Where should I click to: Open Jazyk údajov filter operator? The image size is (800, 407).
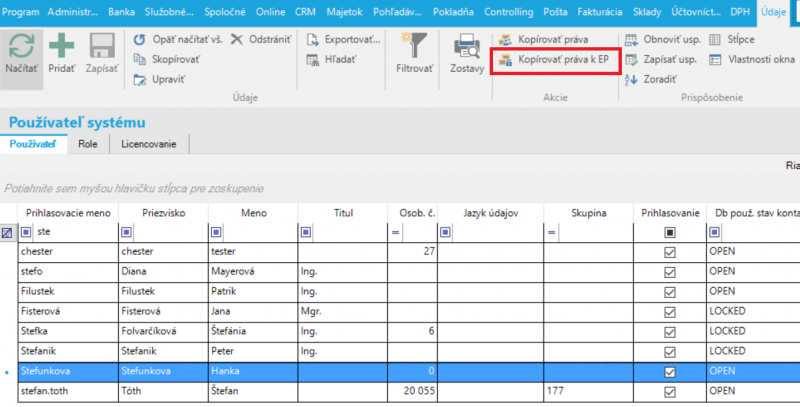point(445,233)
